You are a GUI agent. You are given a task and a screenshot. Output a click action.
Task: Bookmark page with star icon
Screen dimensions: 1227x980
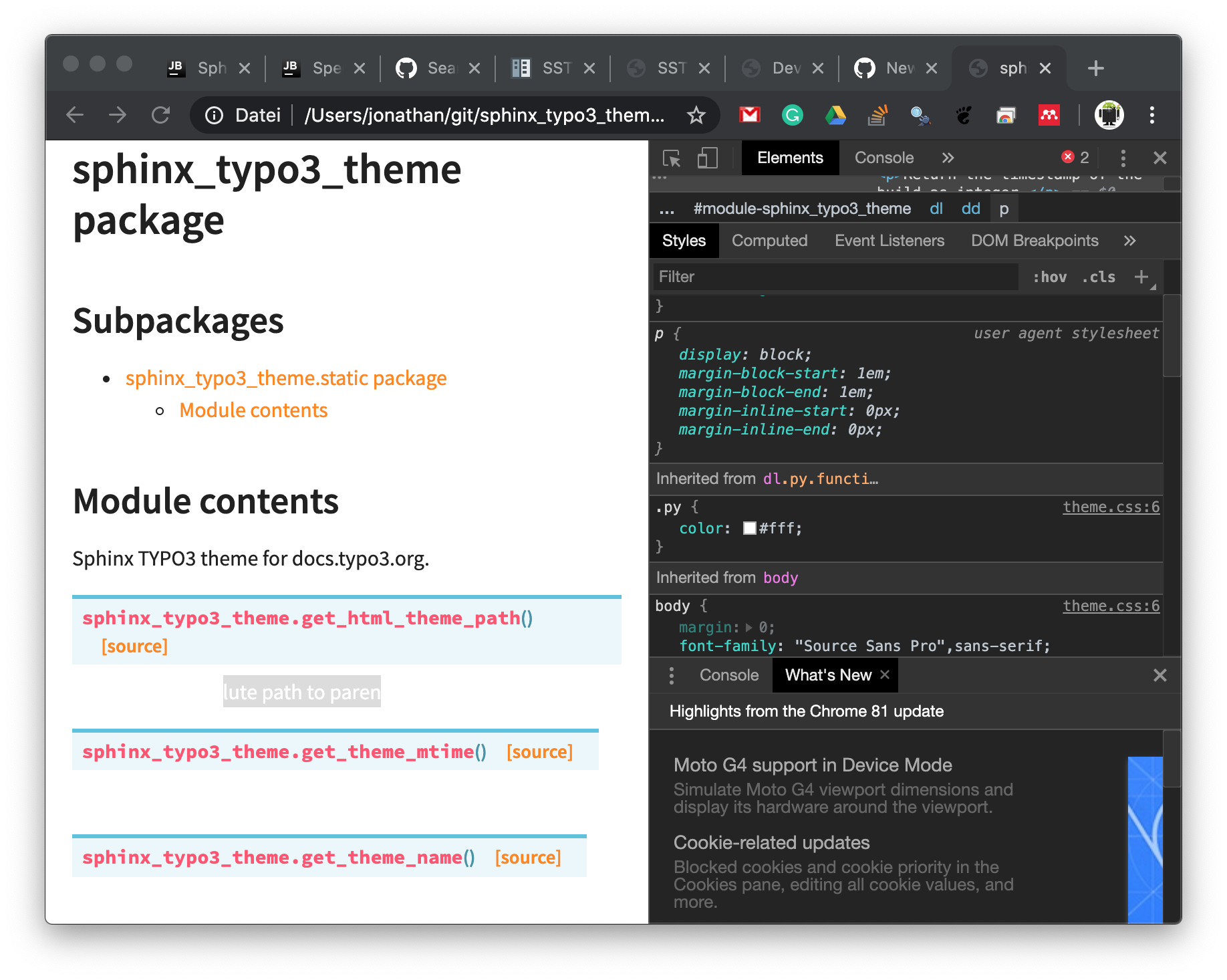[x=696, y=115]
